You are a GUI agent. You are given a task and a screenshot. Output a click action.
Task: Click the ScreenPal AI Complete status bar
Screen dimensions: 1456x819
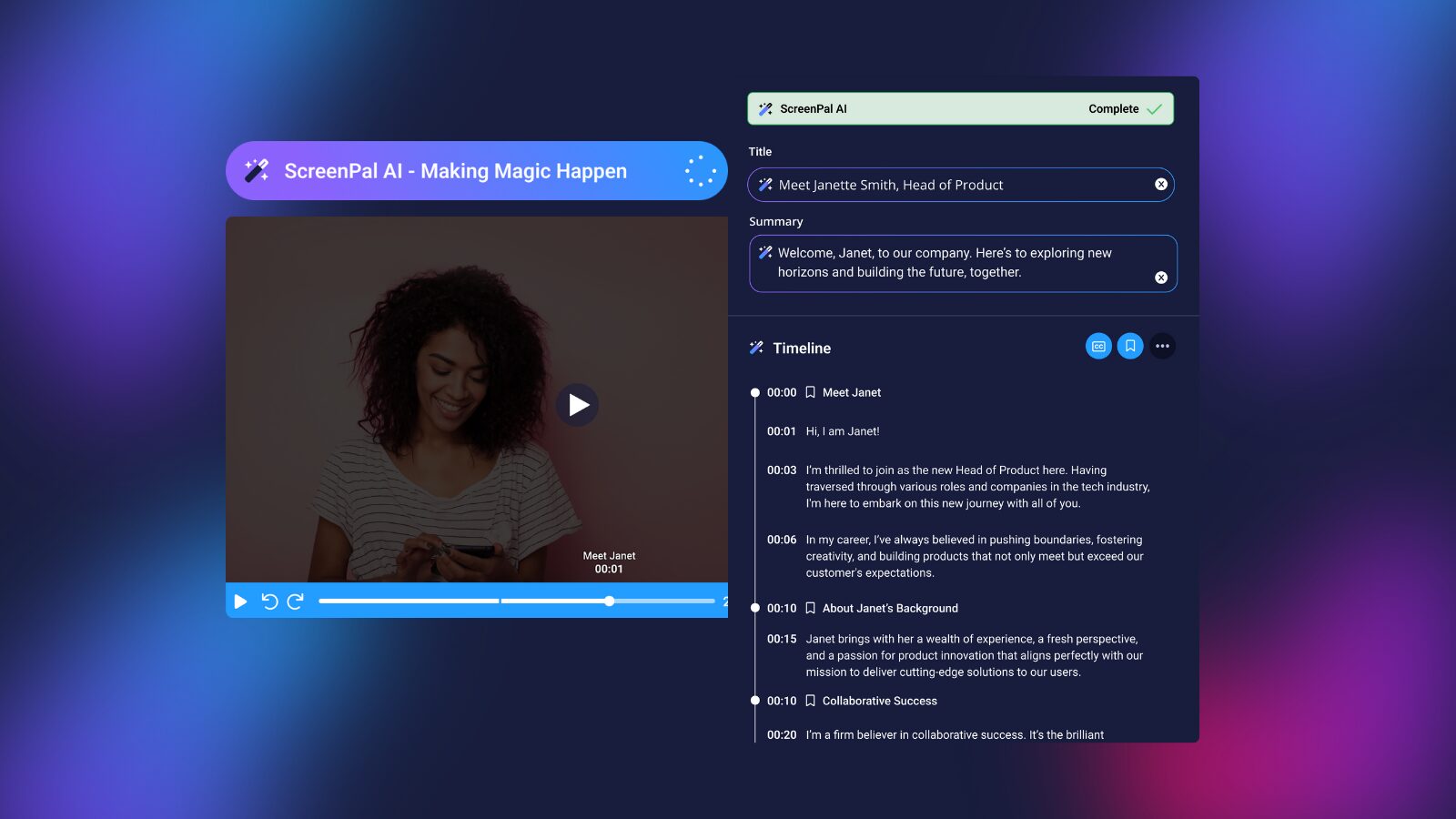click(x=960, y=108)
